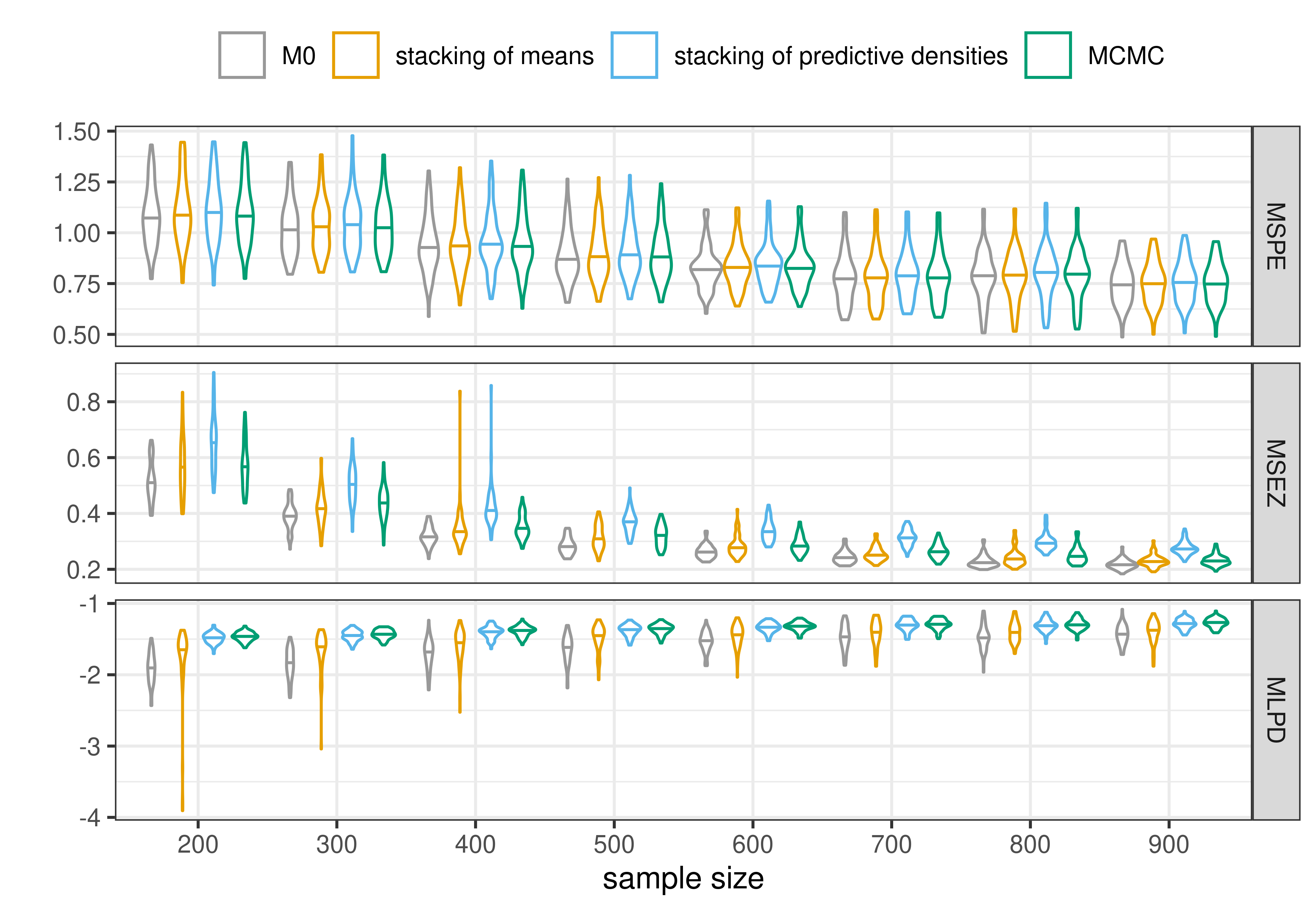
Task: Click the 1.50 tick label on MSPE axis
Action: click(x=77, y=132)
